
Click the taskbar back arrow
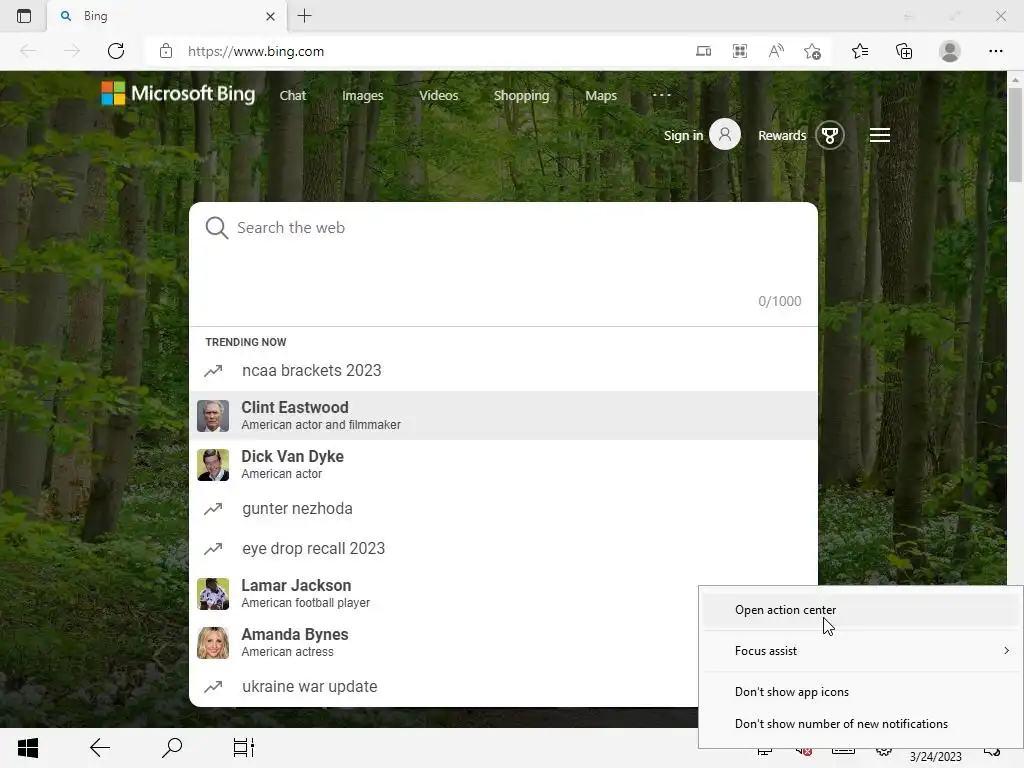(100, 748)
